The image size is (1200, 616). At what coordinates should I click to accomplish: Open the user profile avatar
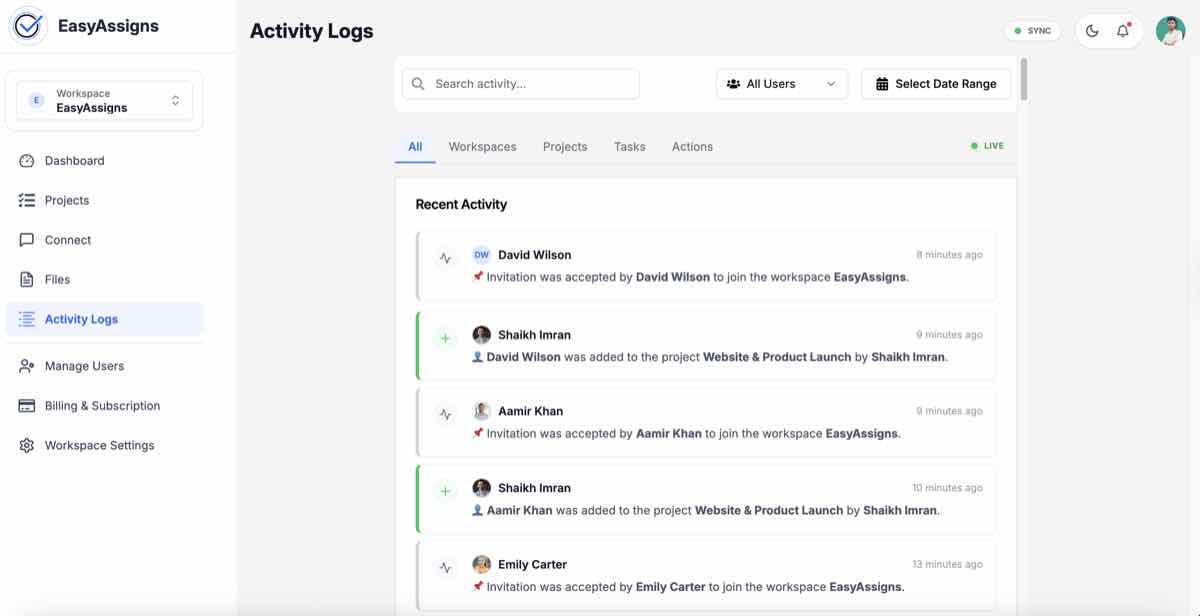coord(1169,30)
